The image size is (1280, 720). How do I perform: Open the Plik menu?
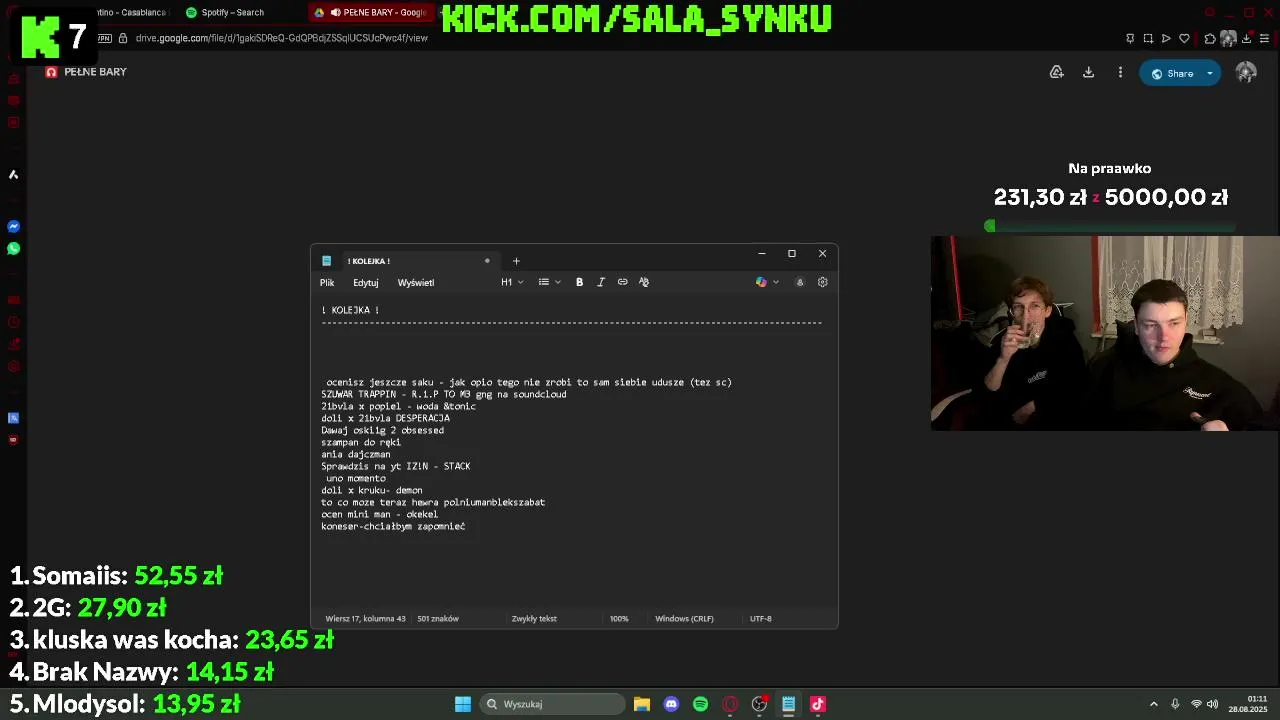(x=327, y=283)
